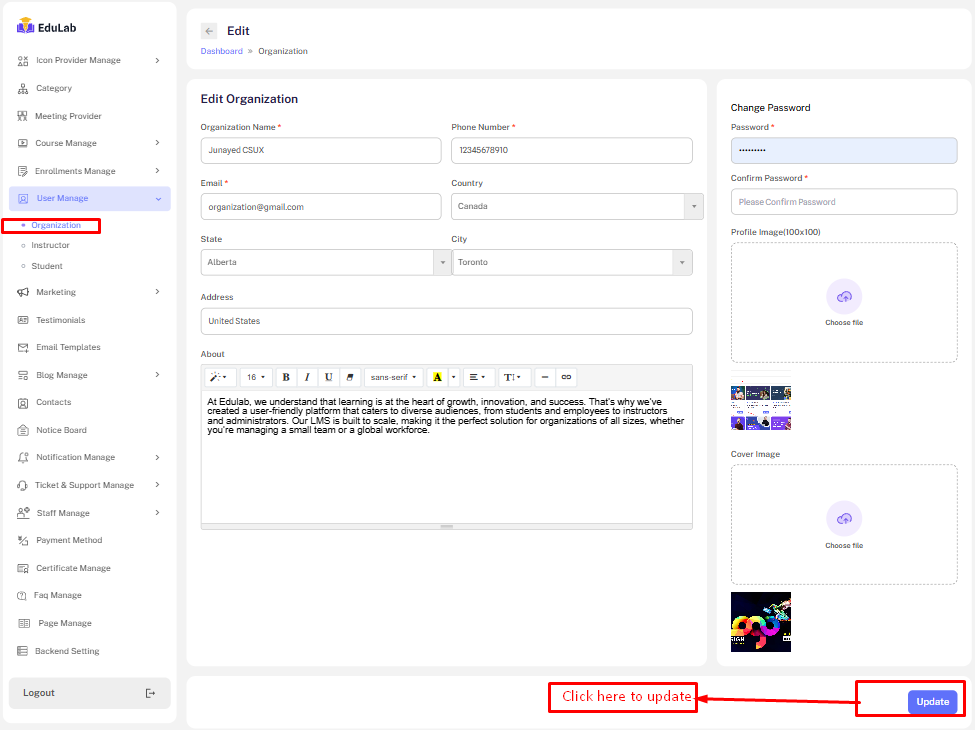Click the Update button
Image resolution: width=975 pixels, height=730 pixels.
[932, 702]
